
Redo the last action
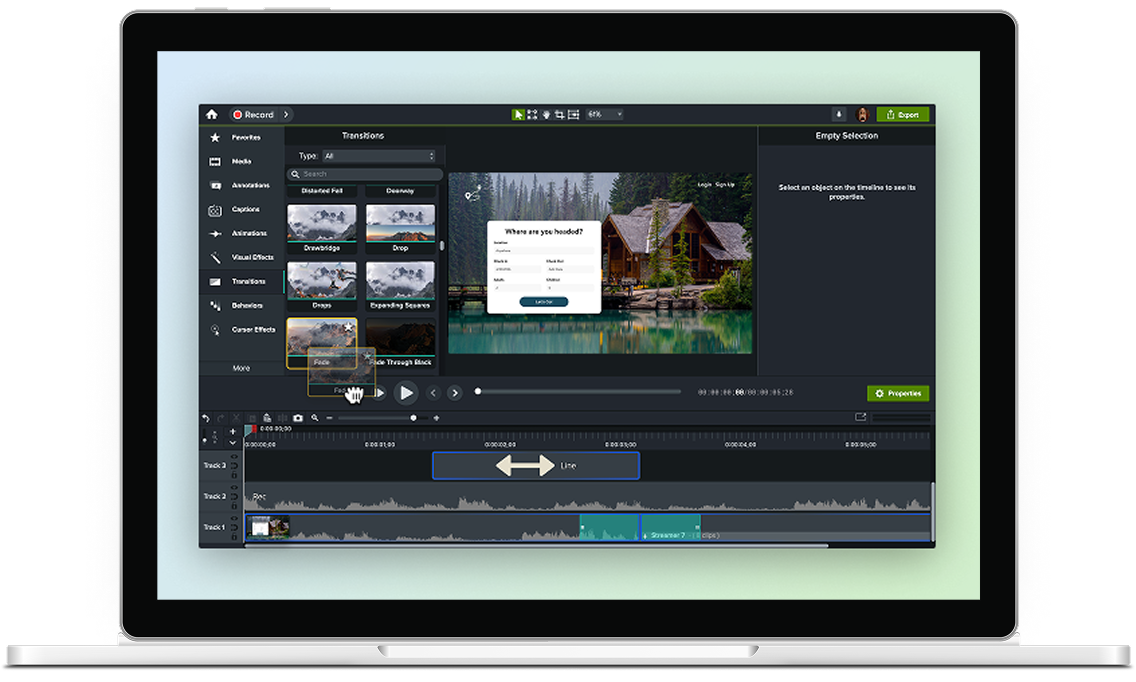(x=221, y=418)
